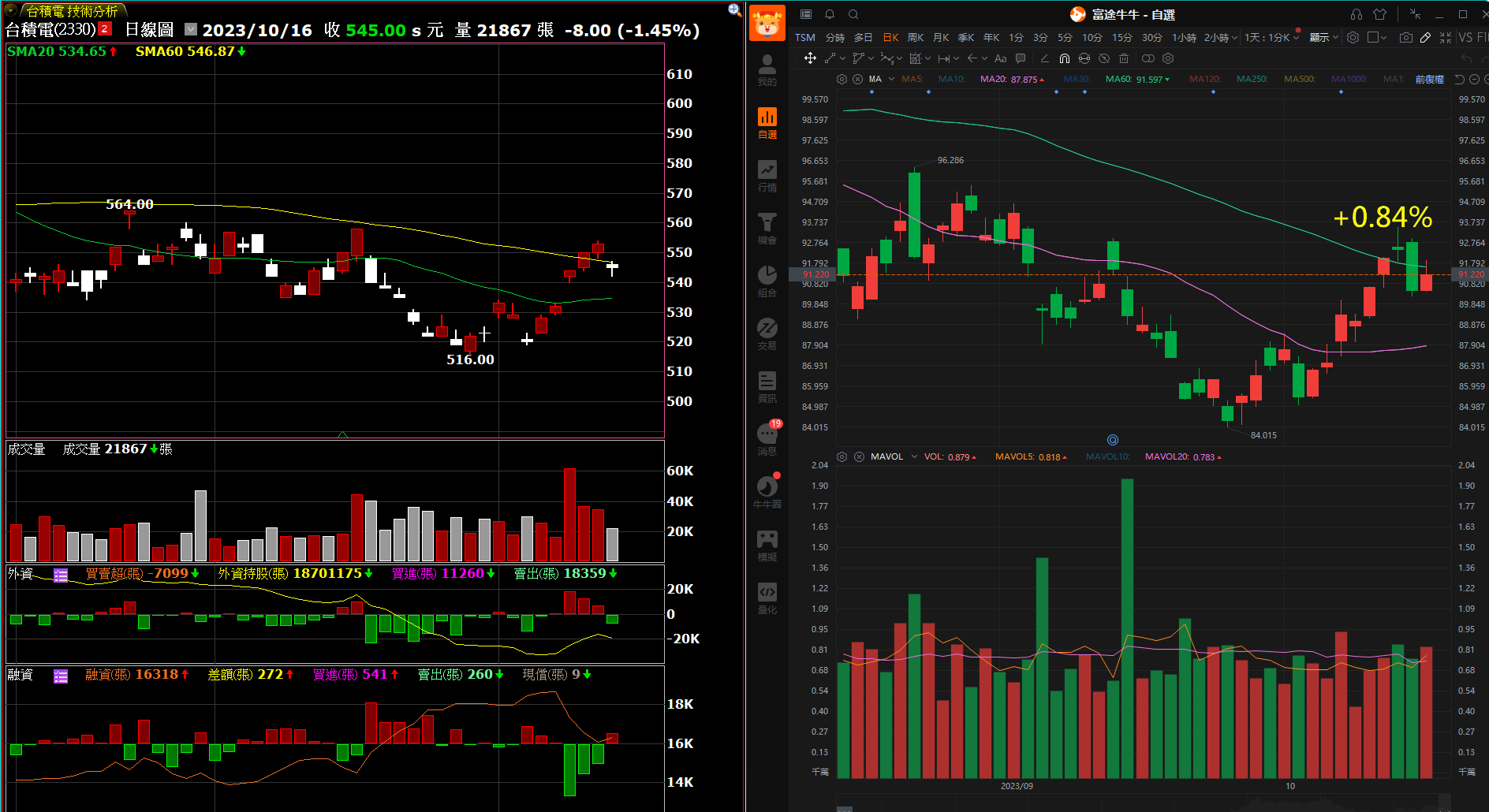Switch to 30分 chart tab
The height and width of the screenshot is (812, 1489).
pos(1152,37)
